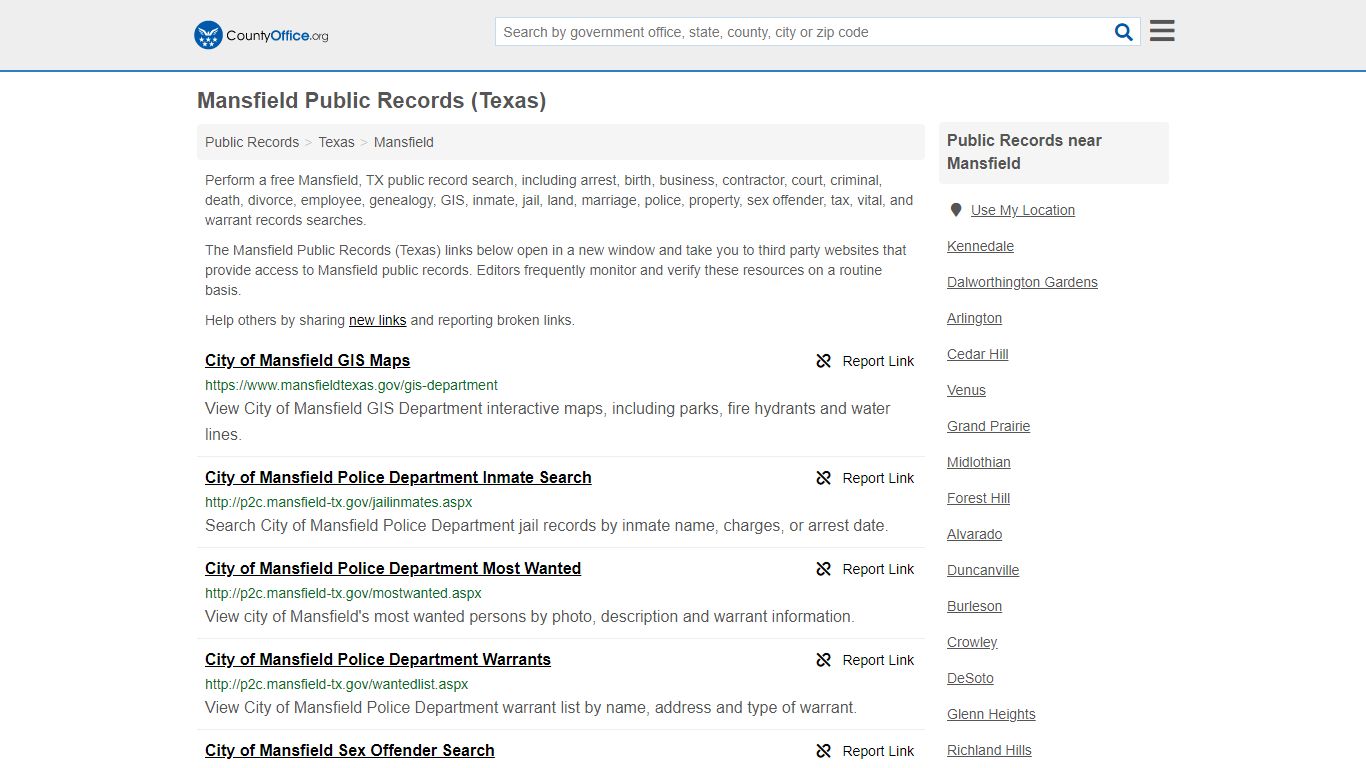The image size is (1366, 768).
Task: Click the CountyOffice.org logo
Action: click(261, 35)
